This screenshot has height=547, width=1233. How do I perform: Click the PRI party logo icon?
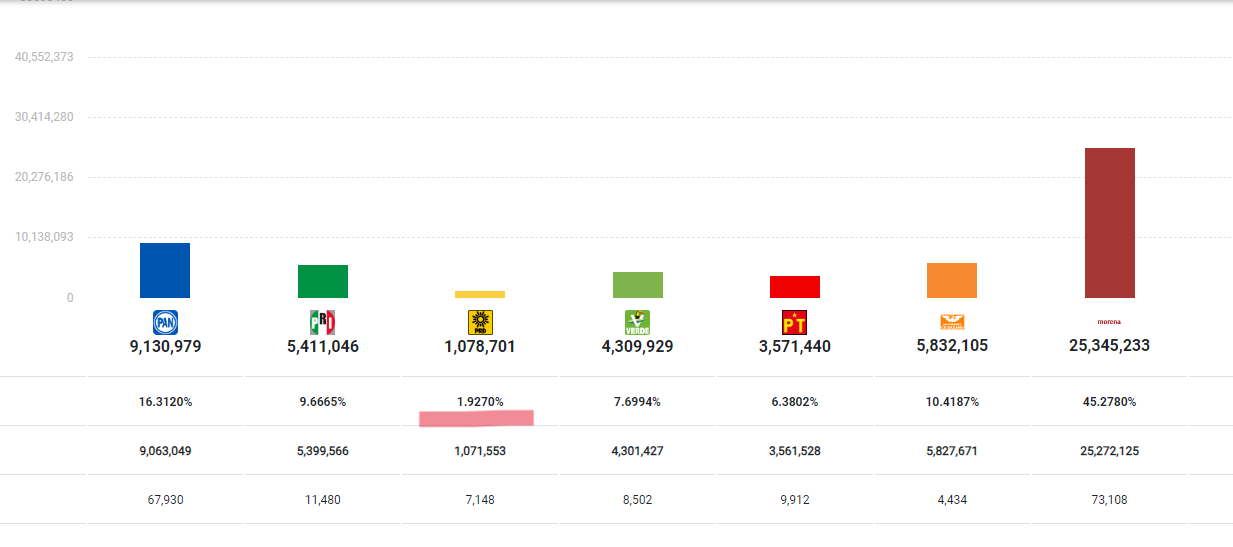pos(322,322)
